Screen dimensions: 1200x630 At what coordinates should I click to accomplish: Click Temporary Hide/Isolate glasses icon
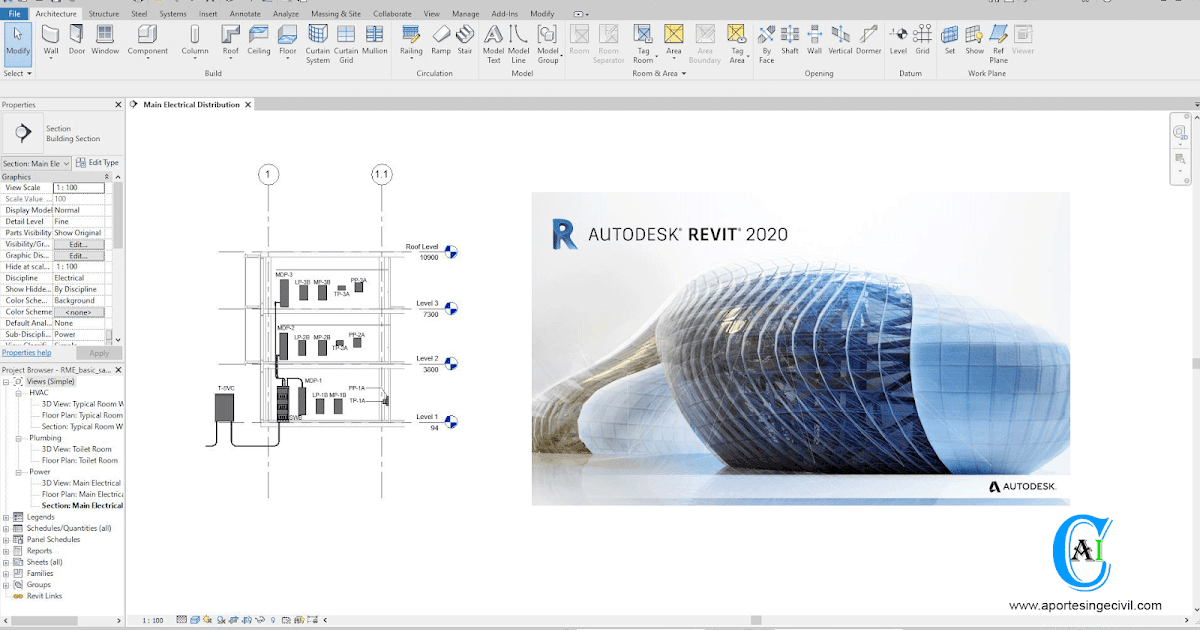point(260,620)
